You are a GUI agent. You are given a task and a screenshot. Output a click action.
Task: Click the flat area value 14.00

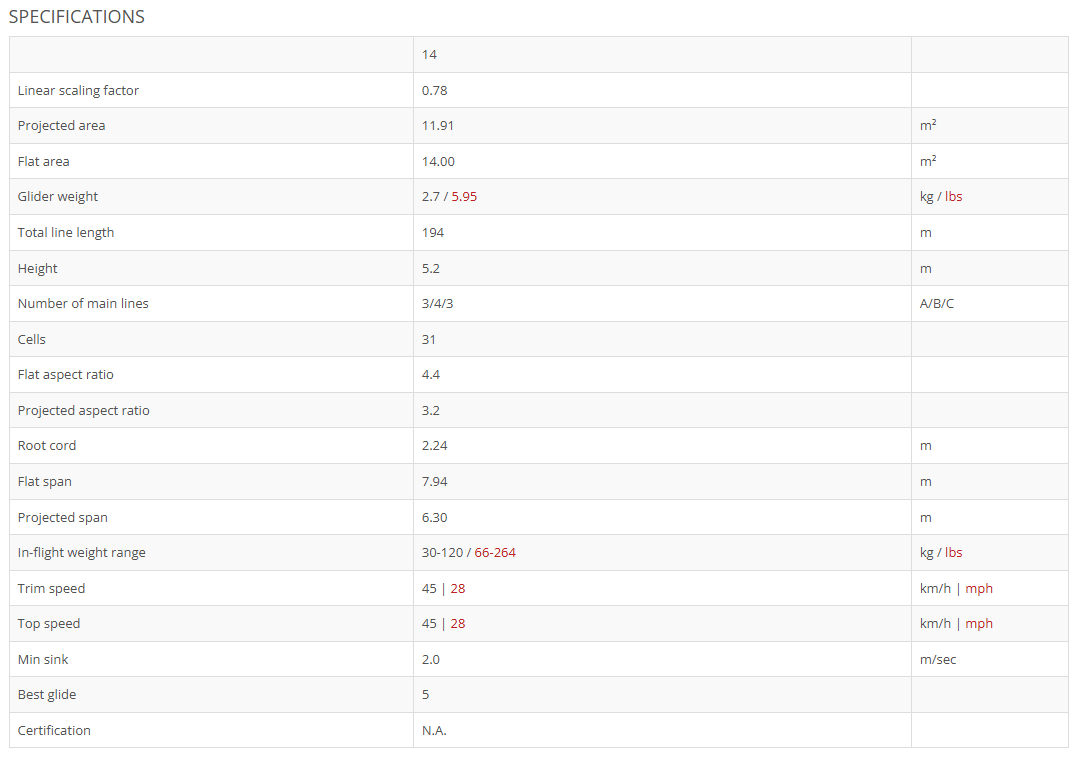click(x=438, y=162)
